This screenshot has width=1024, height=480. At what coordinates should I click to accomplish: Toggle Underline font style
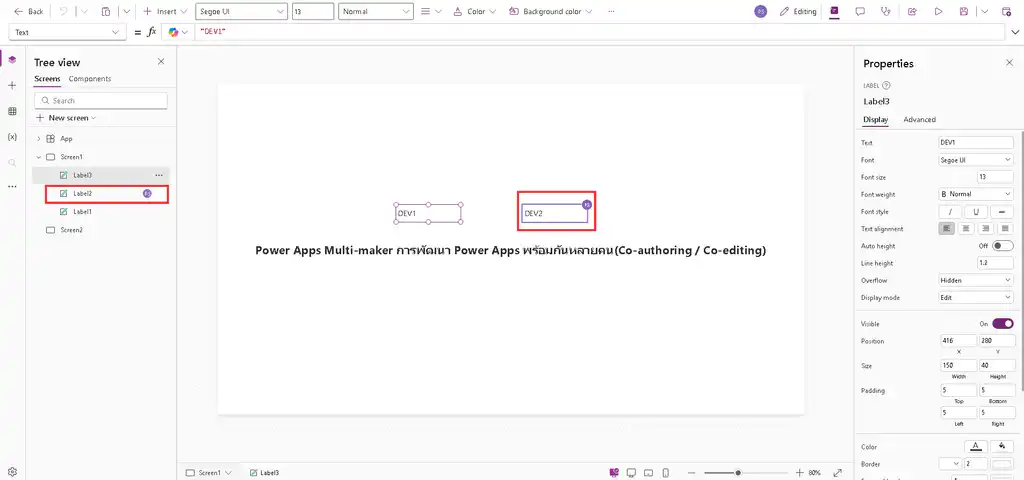[x=976, y=212]
